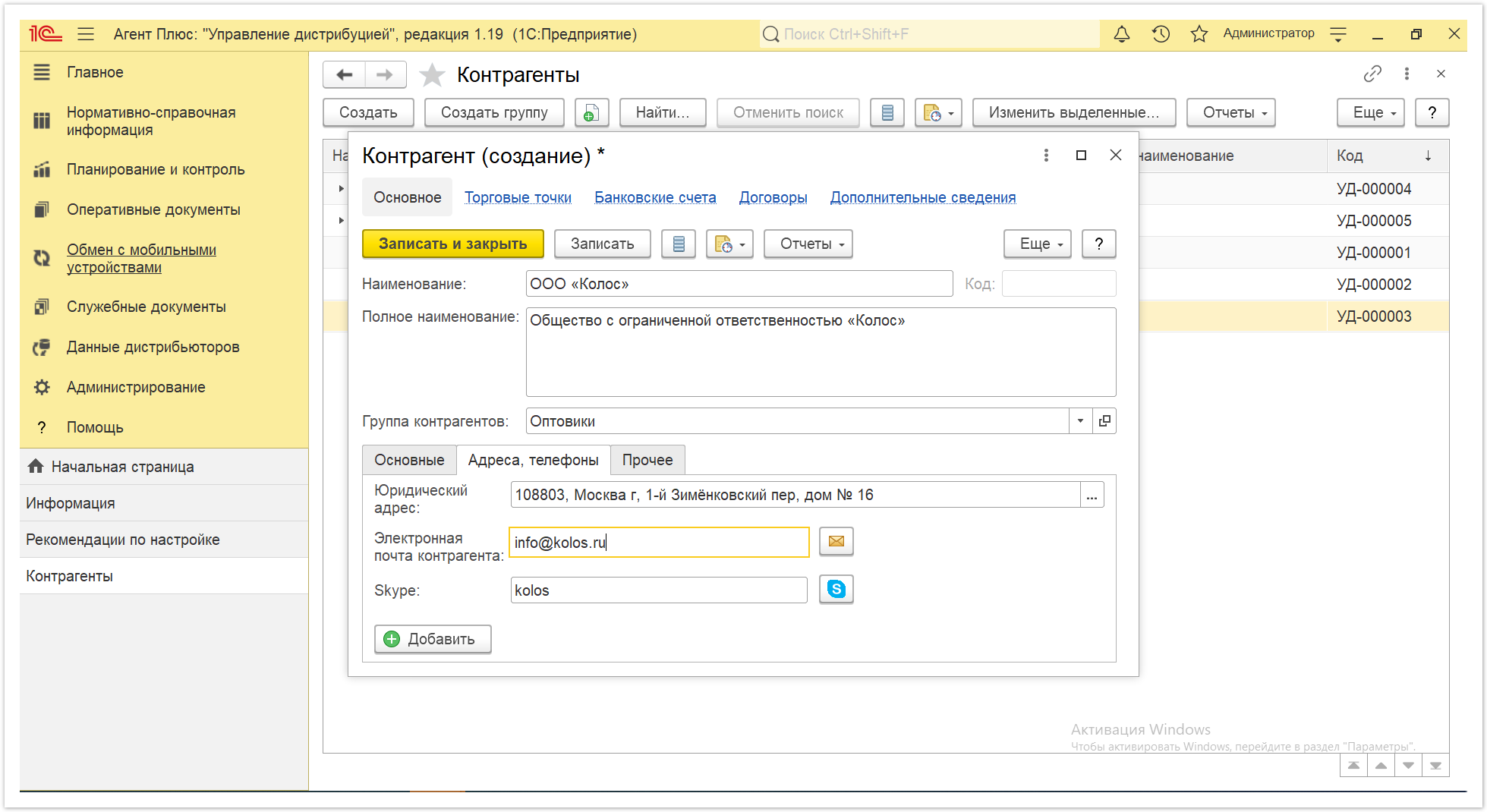This screenshot has width=1487, height=812.
Task: Open three-dot menu in Контрагент dialog
Action: click(1046, 155)
